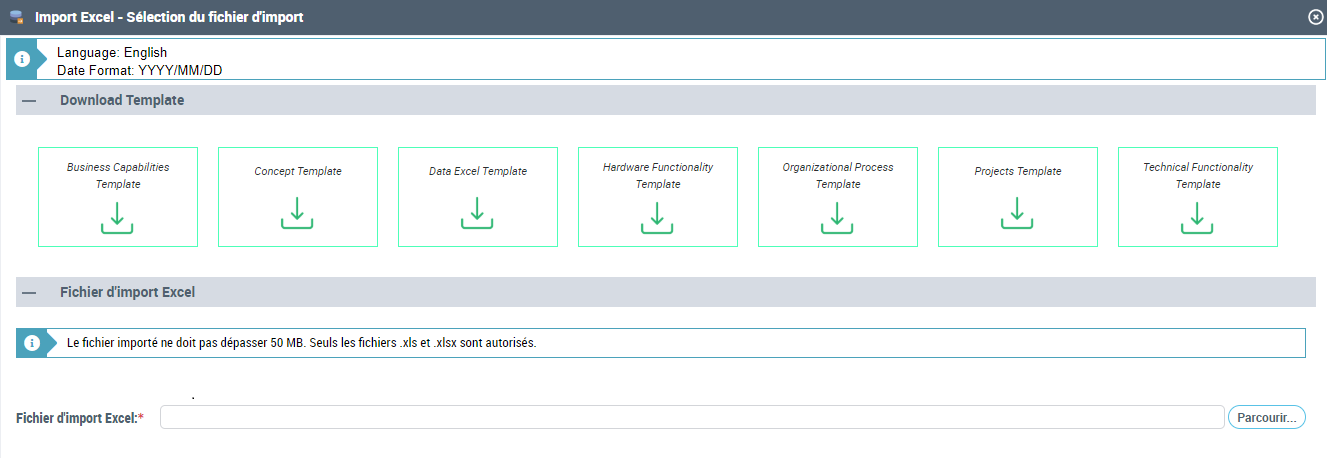The height and width of the screenshot is (458, 1327).
Task: Click the Technical Functionality Template download icon
Action: [x=1197, y=218]
